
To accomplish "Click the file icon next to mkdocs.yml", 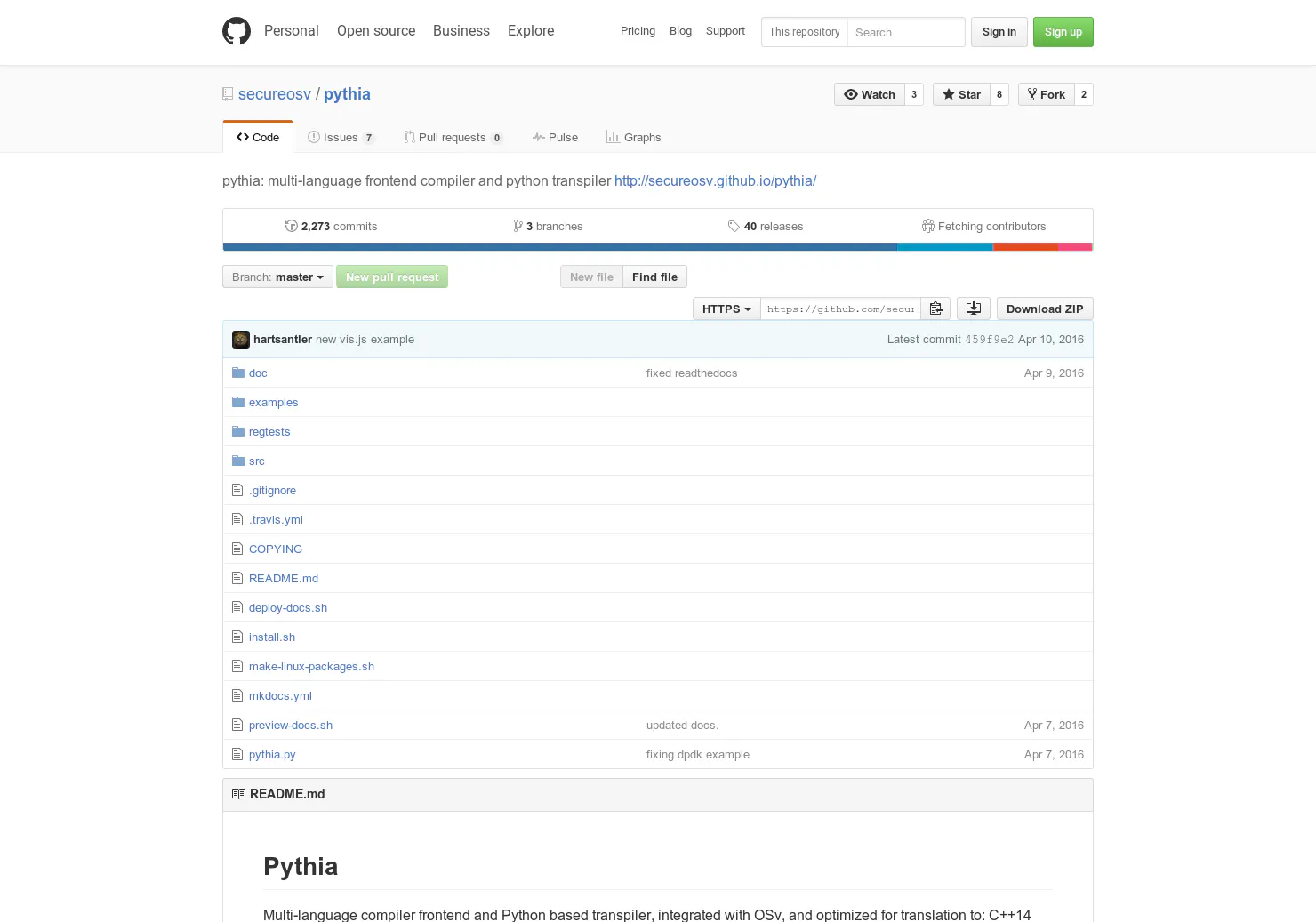I will (x=237, y=695).
